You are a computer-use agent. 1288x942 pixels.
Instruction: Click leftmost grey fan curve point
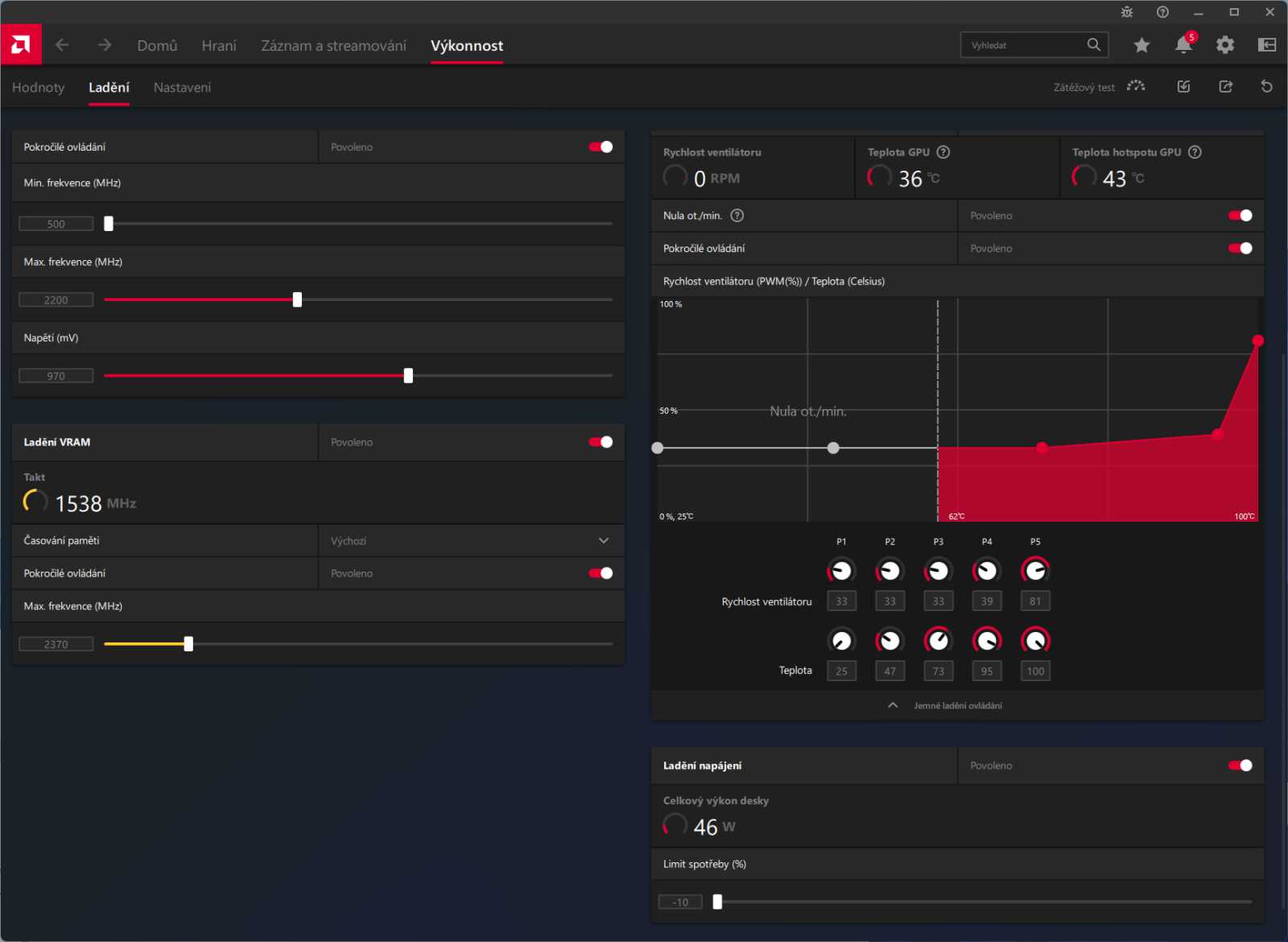658,448
